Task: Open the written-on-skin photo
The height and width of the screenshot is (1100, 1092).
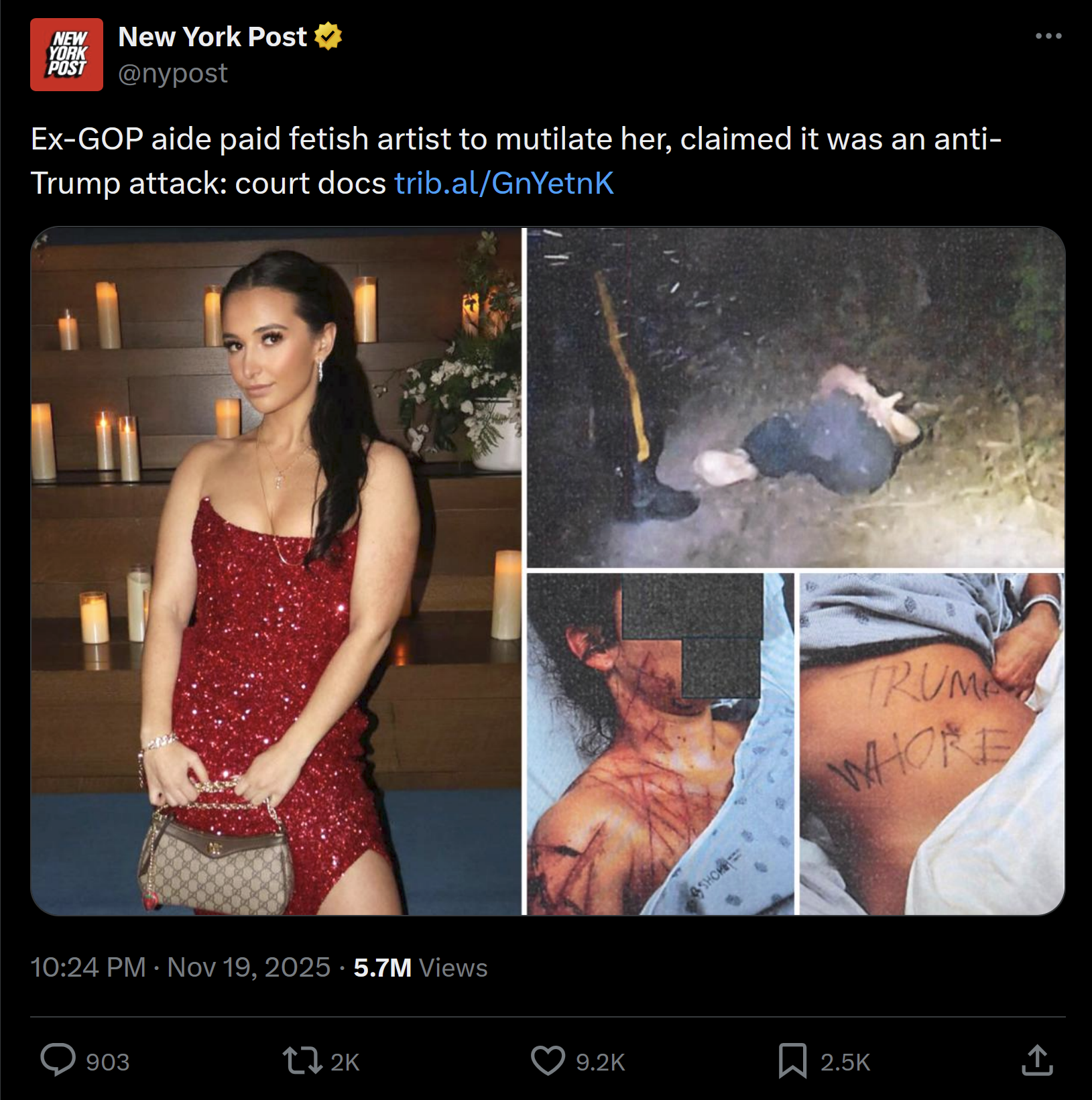Action: point(932,744)
